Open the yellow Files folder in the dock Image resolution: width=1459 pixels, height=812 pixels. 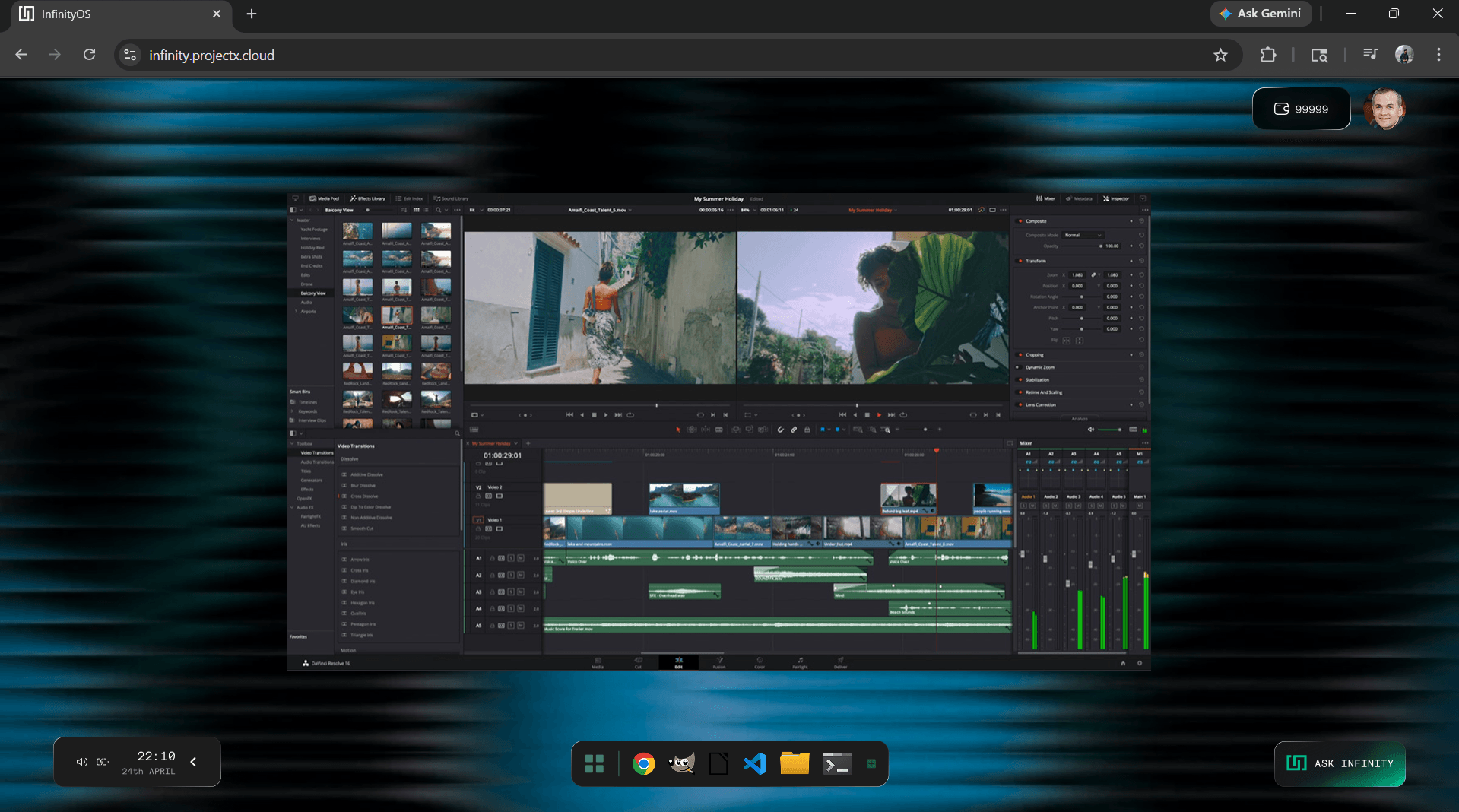click(795, 763)
